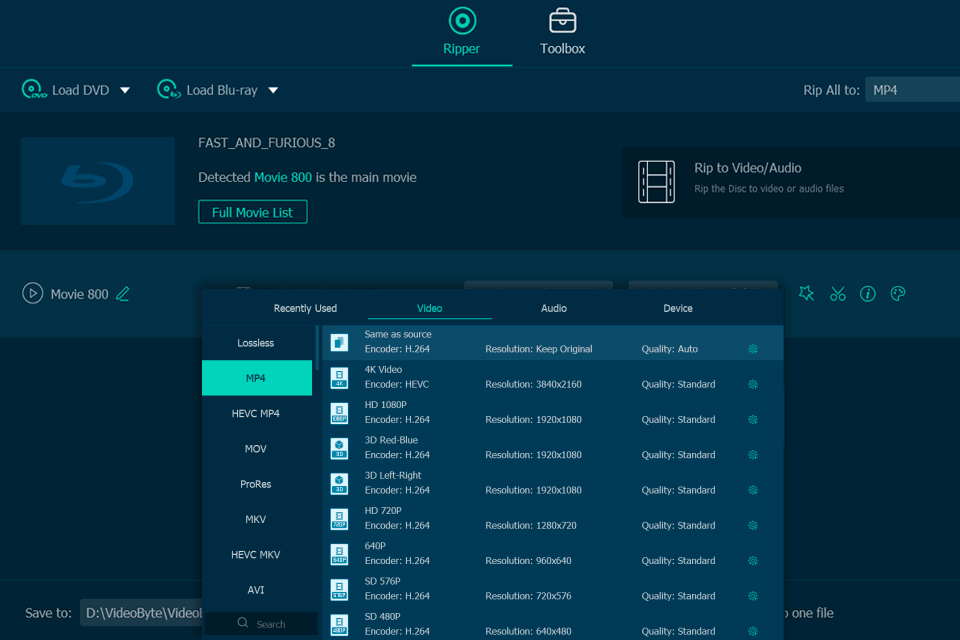Click the search magnifier icon
The image size is (960, 640).
pos(243,623)
